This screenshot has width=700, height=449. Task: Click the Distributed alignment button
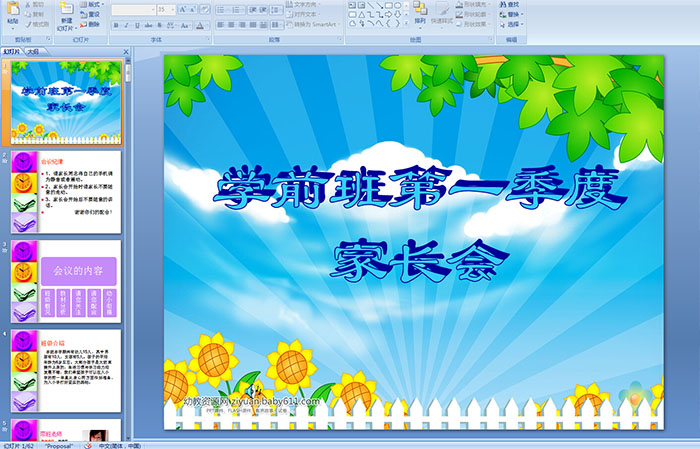pos(264,25)
